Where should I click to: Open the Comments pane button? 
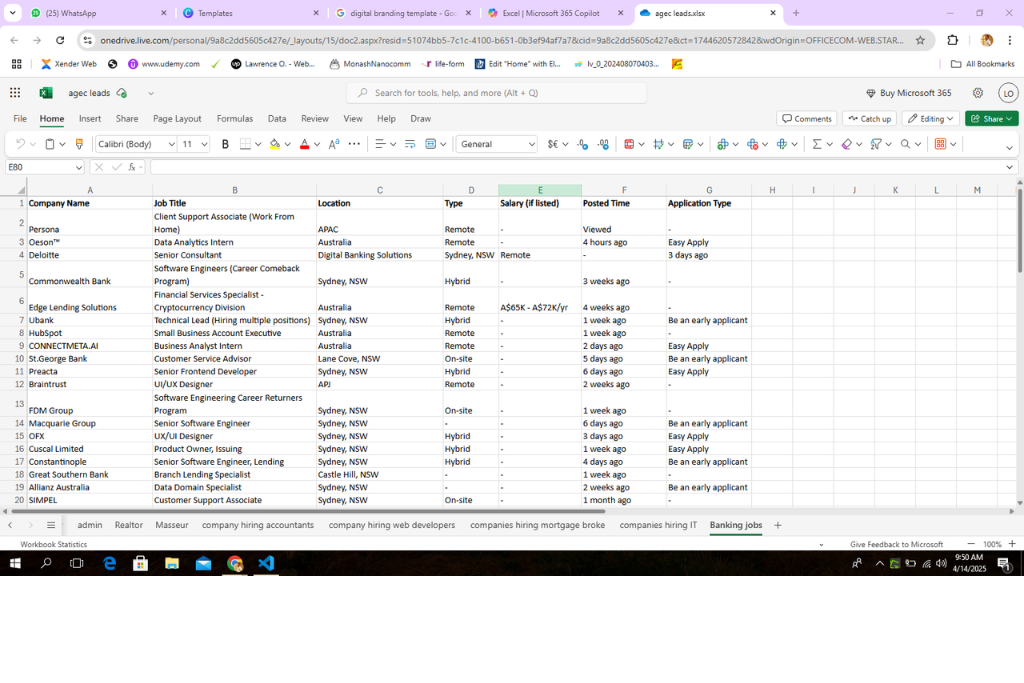806,119
